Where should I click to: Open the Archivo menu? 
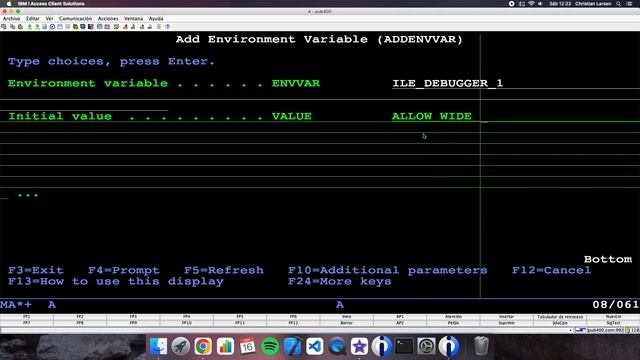pyautogui.click(x=11, y=19)
